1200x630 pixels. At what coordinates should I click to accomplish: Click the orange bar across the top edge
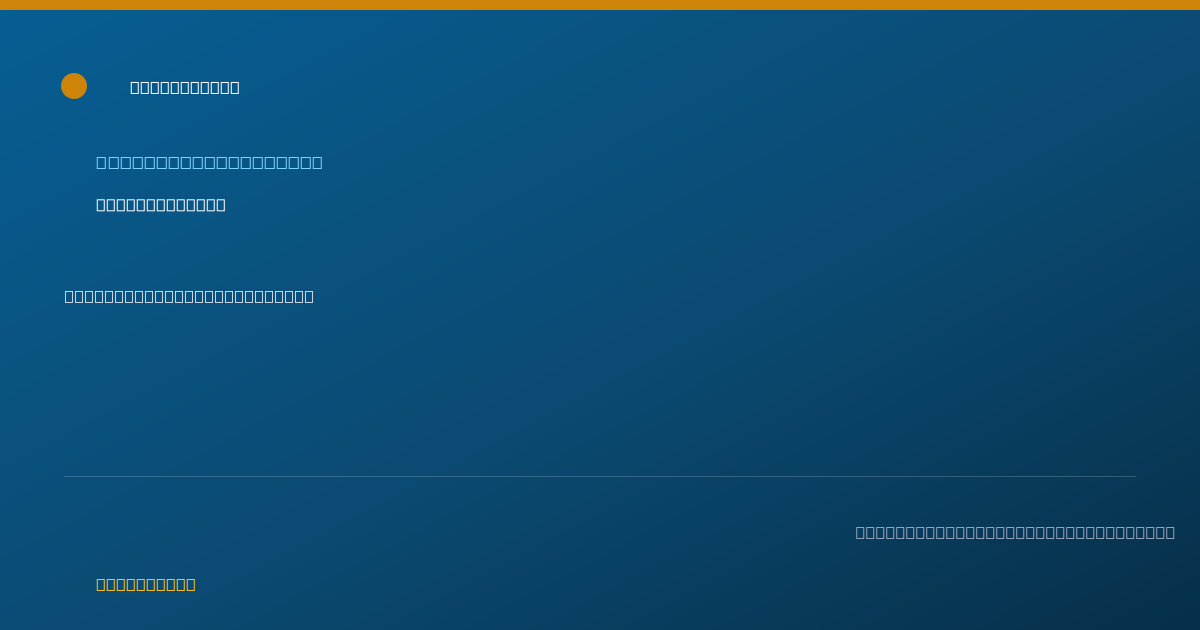pos(600,5)
